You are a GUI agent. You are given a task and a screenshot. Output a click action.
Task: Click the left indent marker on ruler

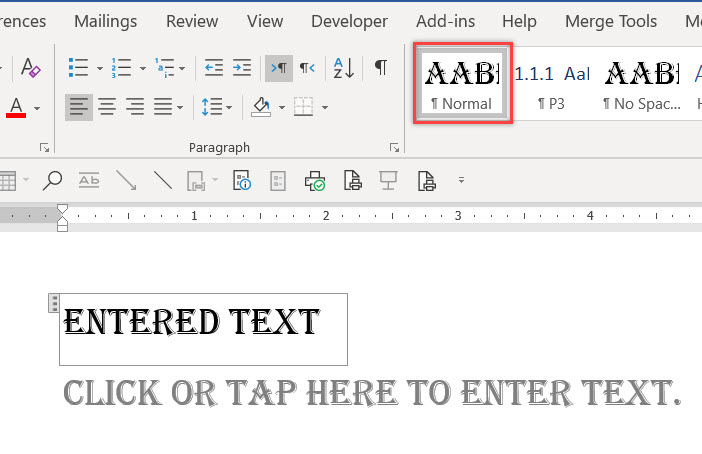[x=62, y=227]
